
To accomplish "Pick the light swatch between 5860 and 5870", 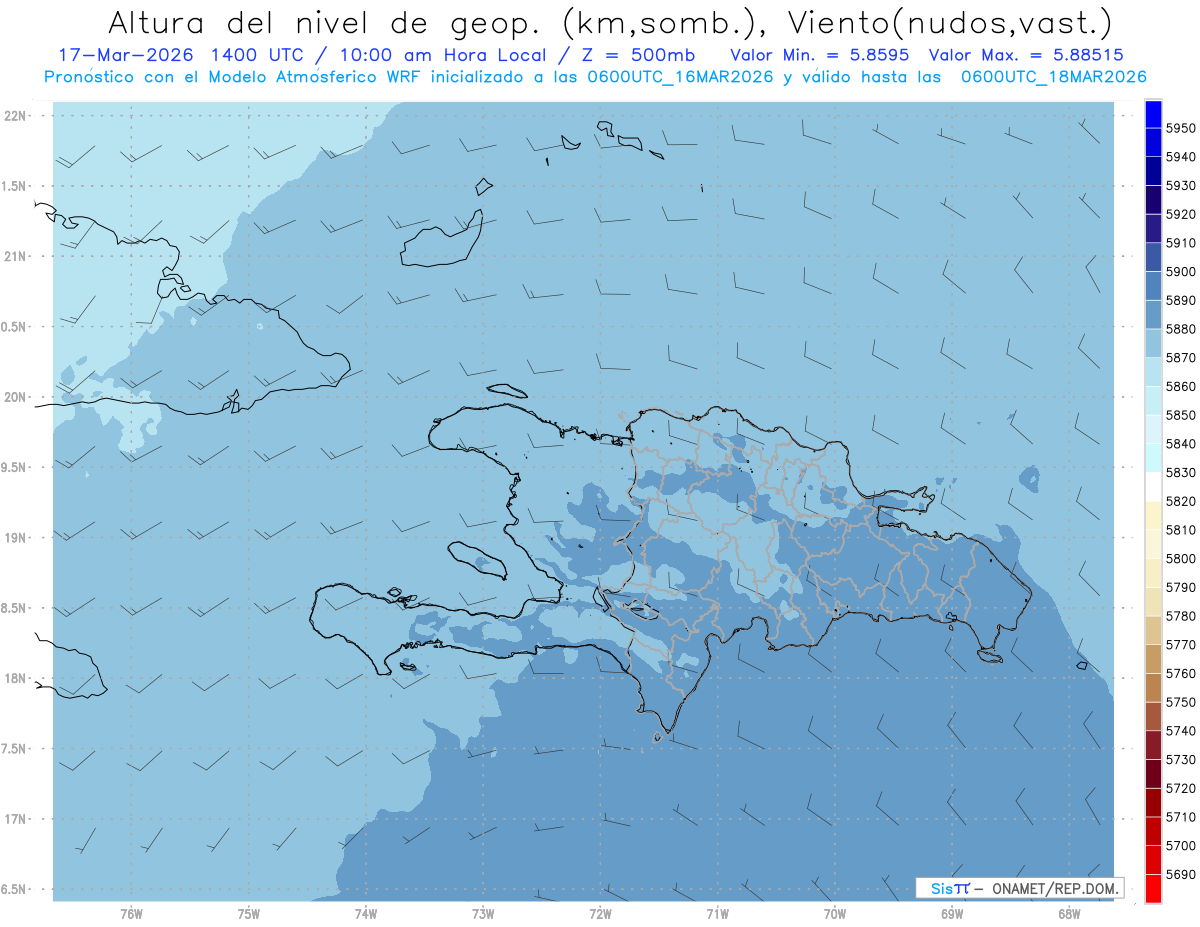I will (1153, 372).
